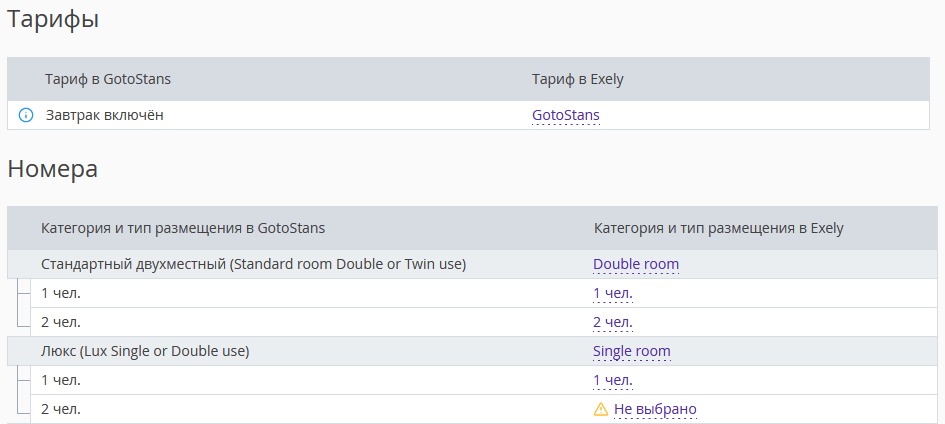Open the Single room category selector
945x424 pixels.
pyautogui.click(x=632, y=351)
